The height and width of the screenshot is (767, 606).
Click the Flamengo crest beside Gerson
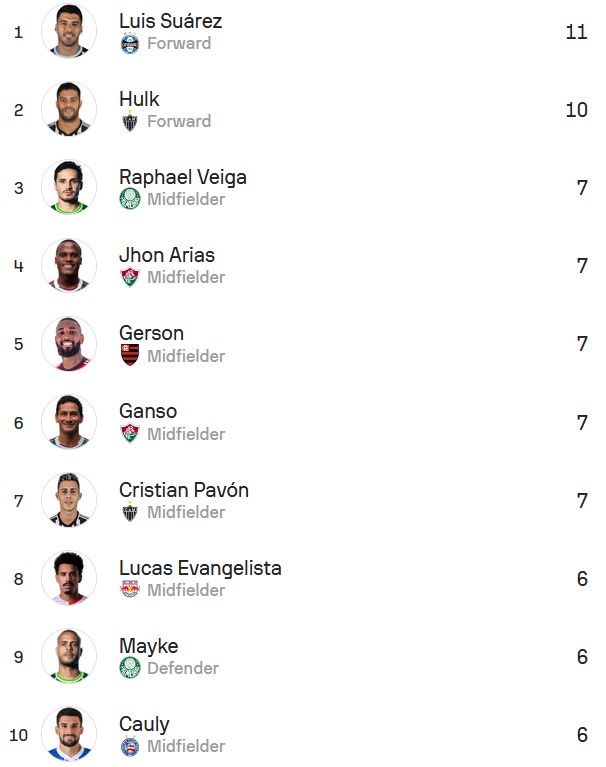click(x=130, y=355)
